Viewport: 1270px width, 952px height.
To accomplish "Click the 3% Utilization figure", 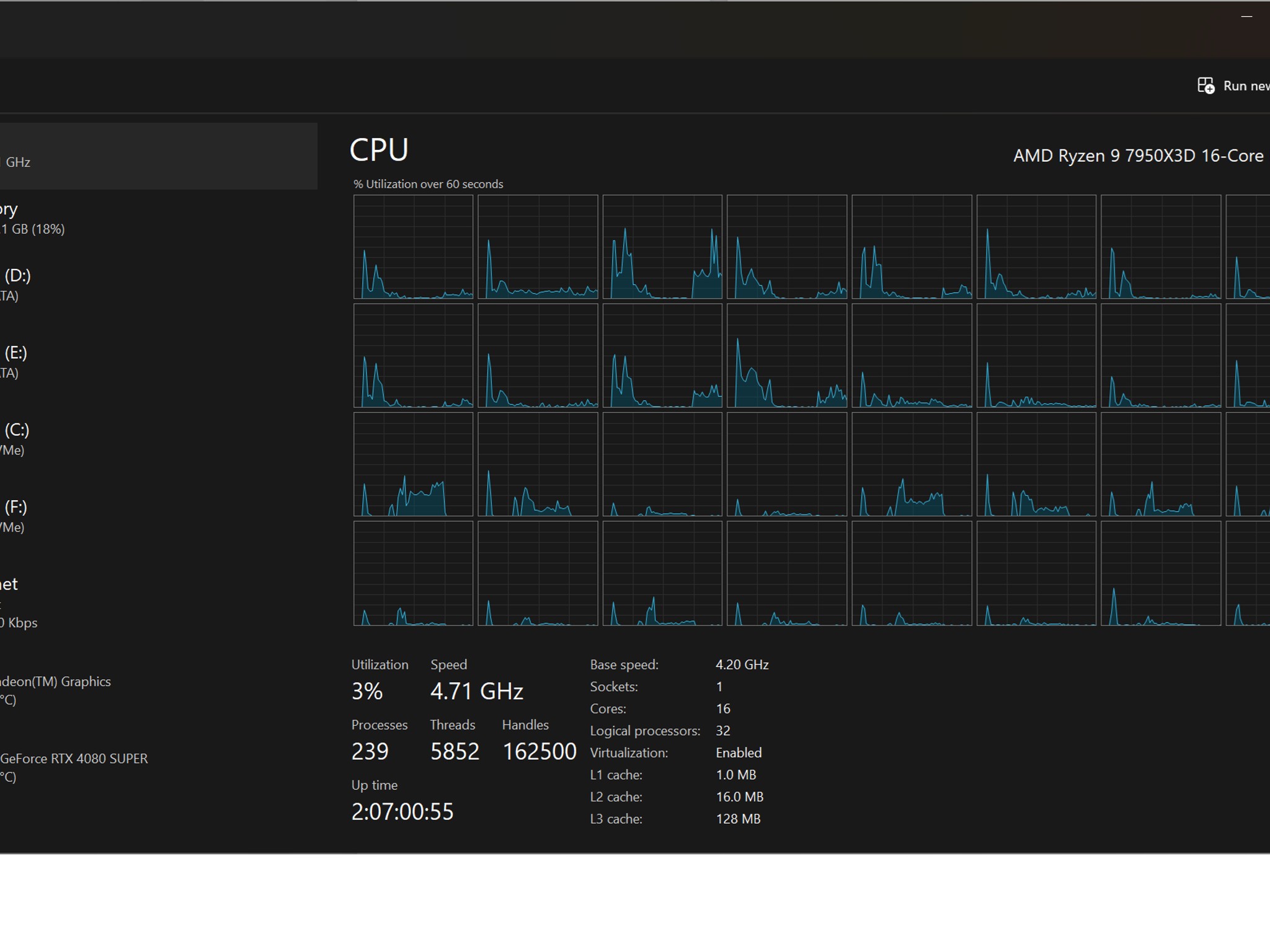I will (x=367, y=690).
